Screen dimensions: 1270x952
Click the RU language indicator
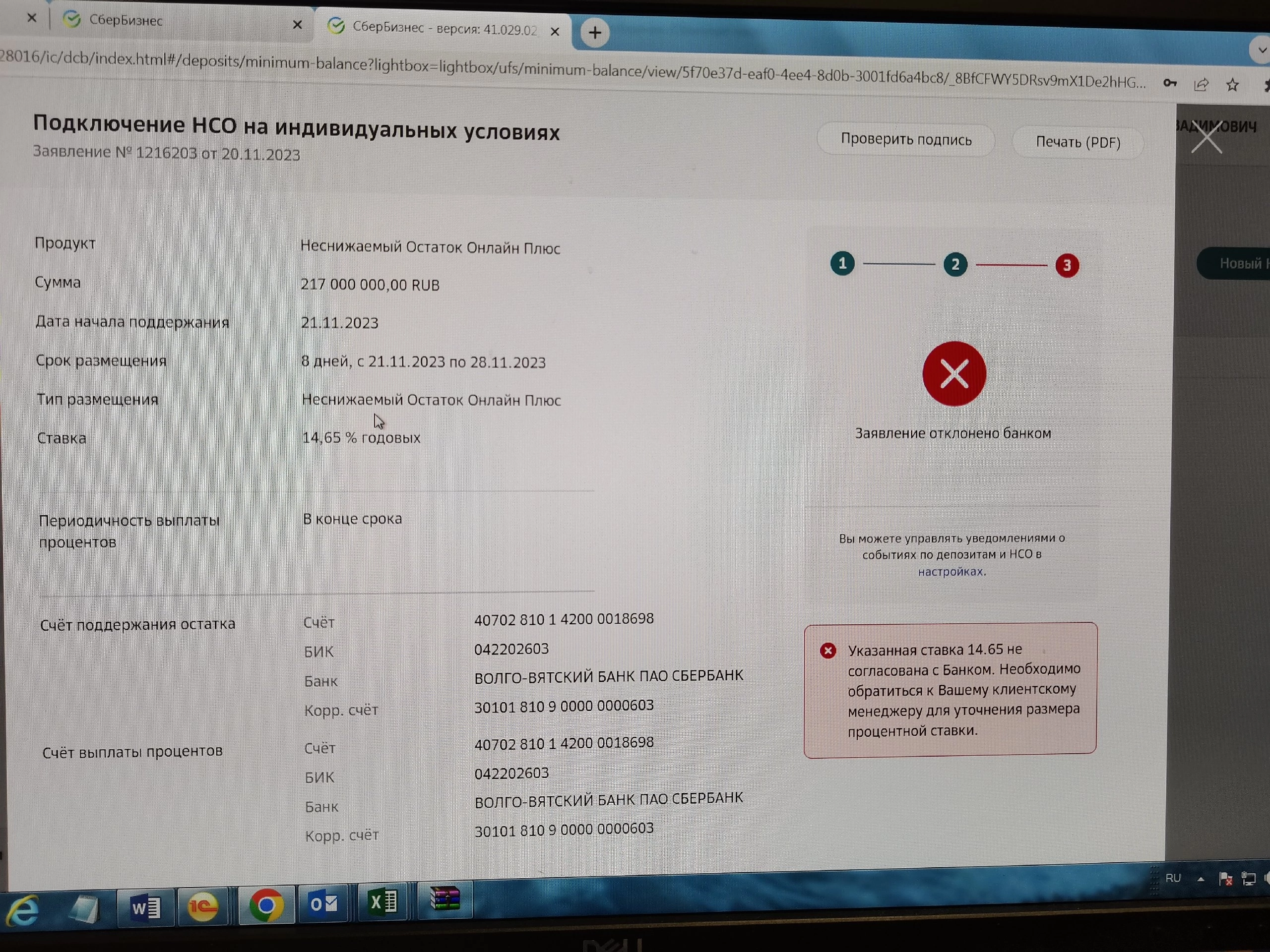click(1173, 878)
